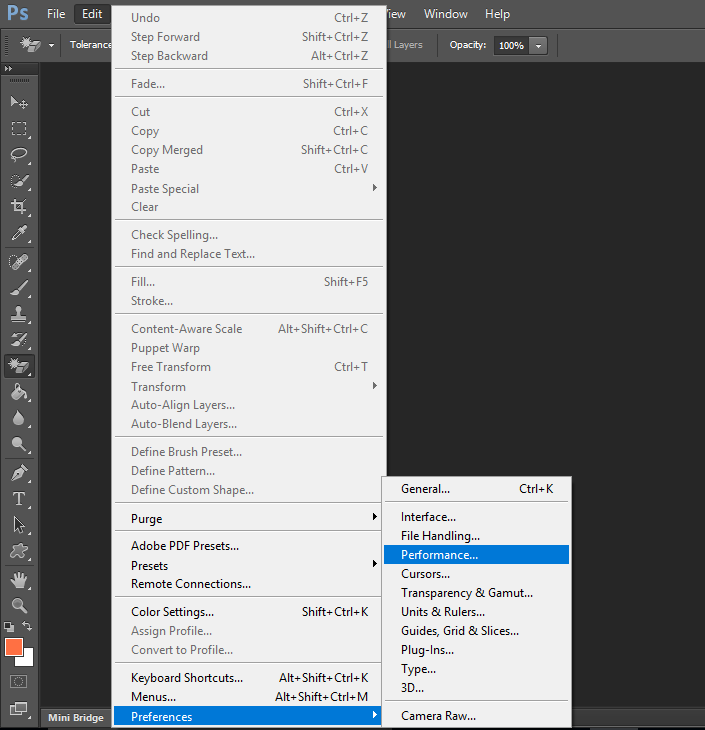This screenshot has height=730, width=705.
Task: Open the File menu
Action: tap(56, 14)
